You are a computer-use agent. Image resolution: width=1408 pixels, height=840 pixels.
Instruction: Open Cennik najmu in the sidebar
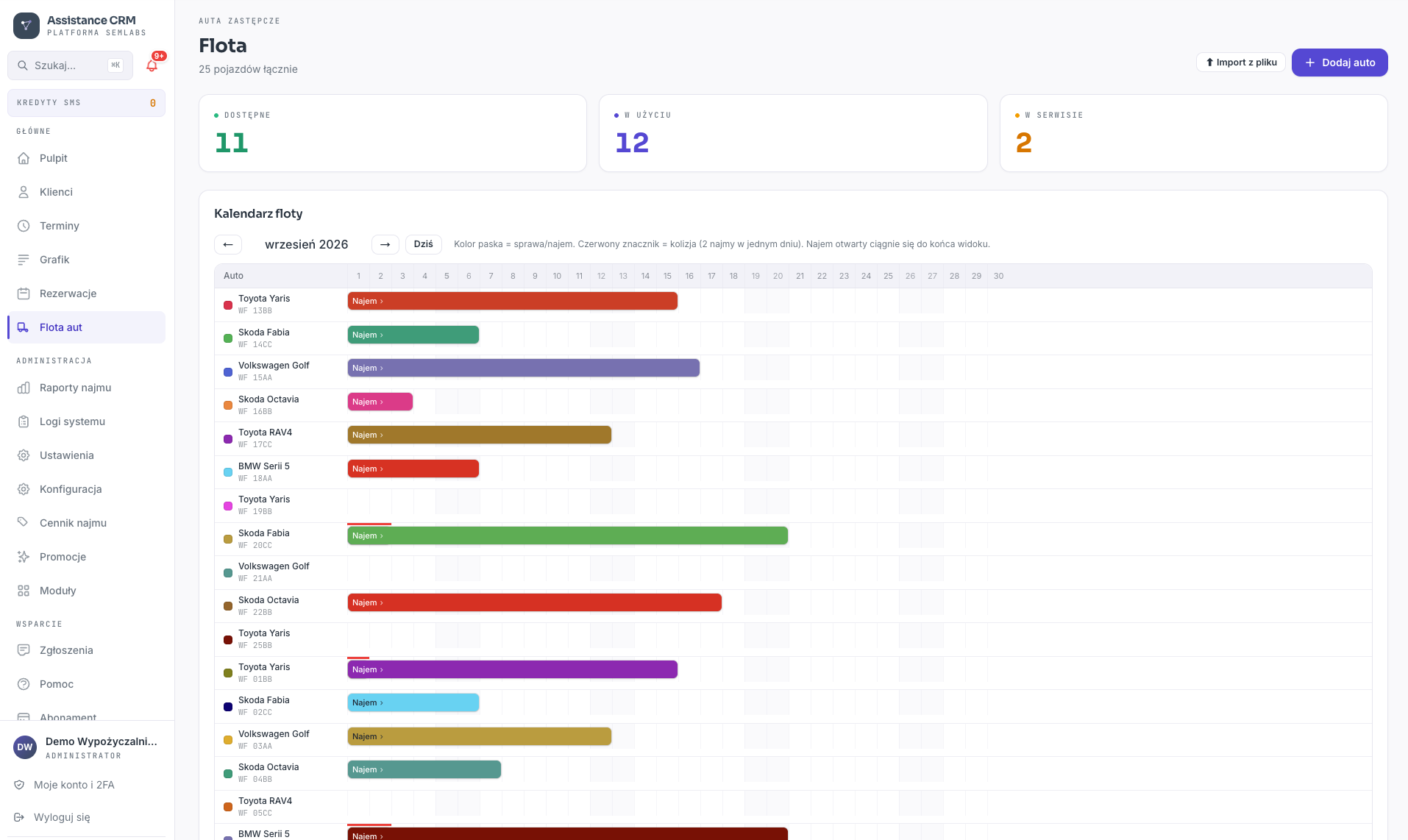(x=86, y=523)
